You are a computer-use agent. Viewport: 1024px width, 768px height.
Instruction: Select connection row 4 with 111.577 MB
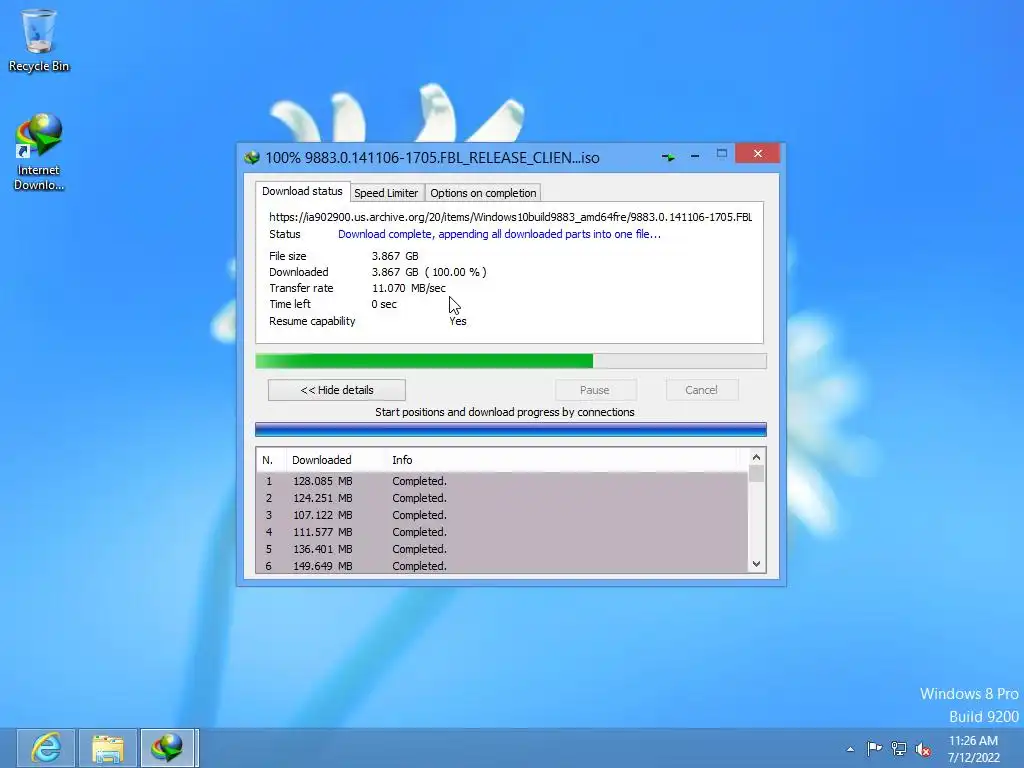click(502, 532)
